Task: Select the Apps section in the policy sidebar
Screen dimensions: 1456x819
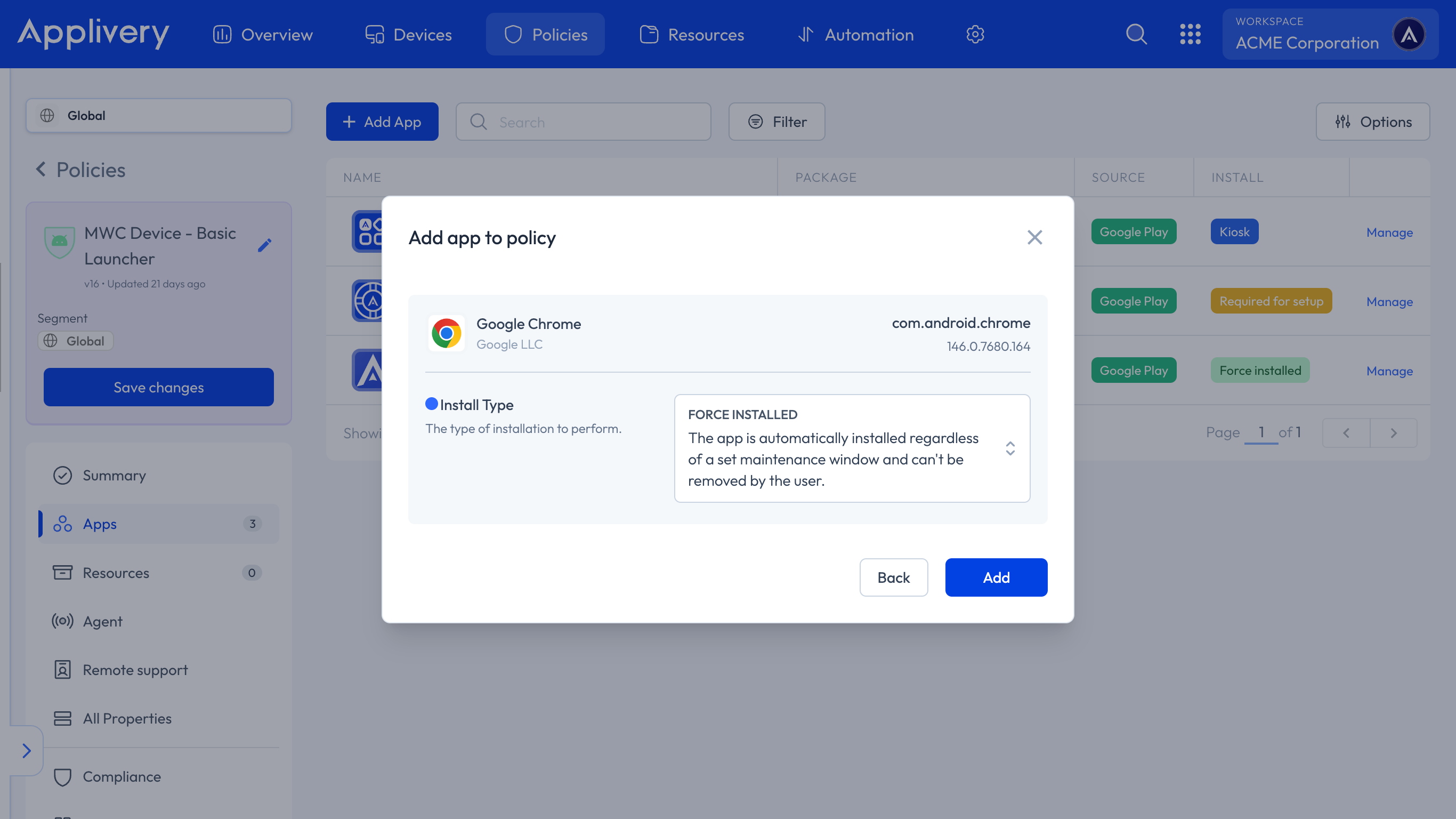Action: (100, 523)
